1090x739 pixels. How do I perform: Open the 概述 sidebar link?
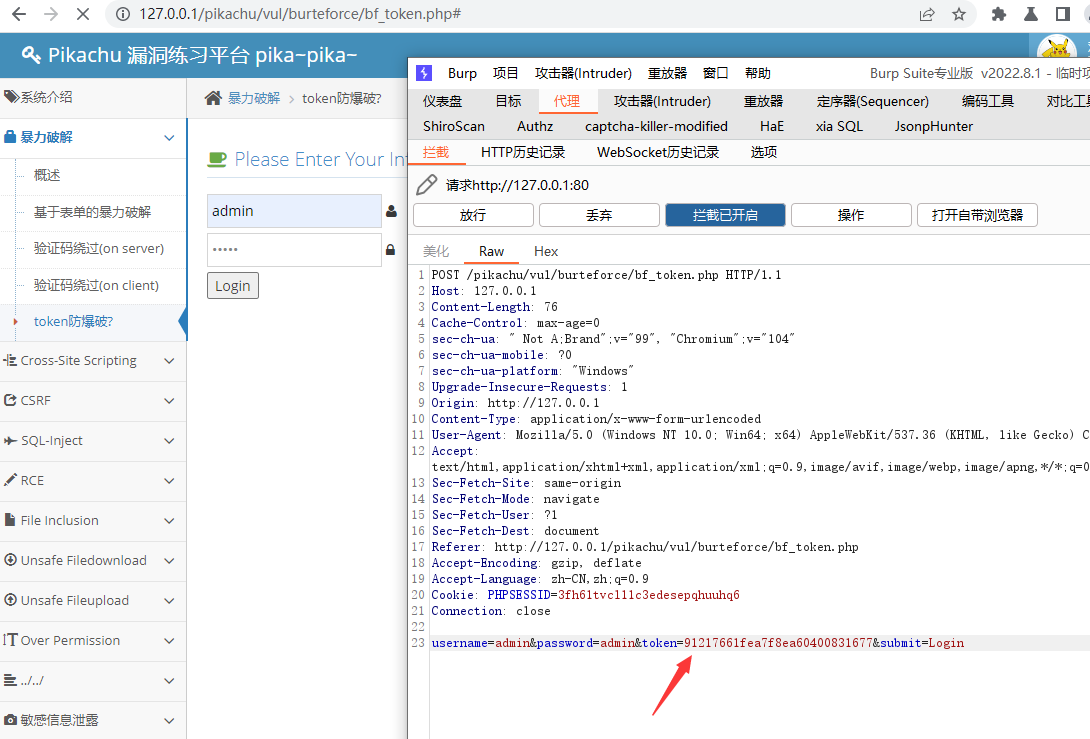47,175
